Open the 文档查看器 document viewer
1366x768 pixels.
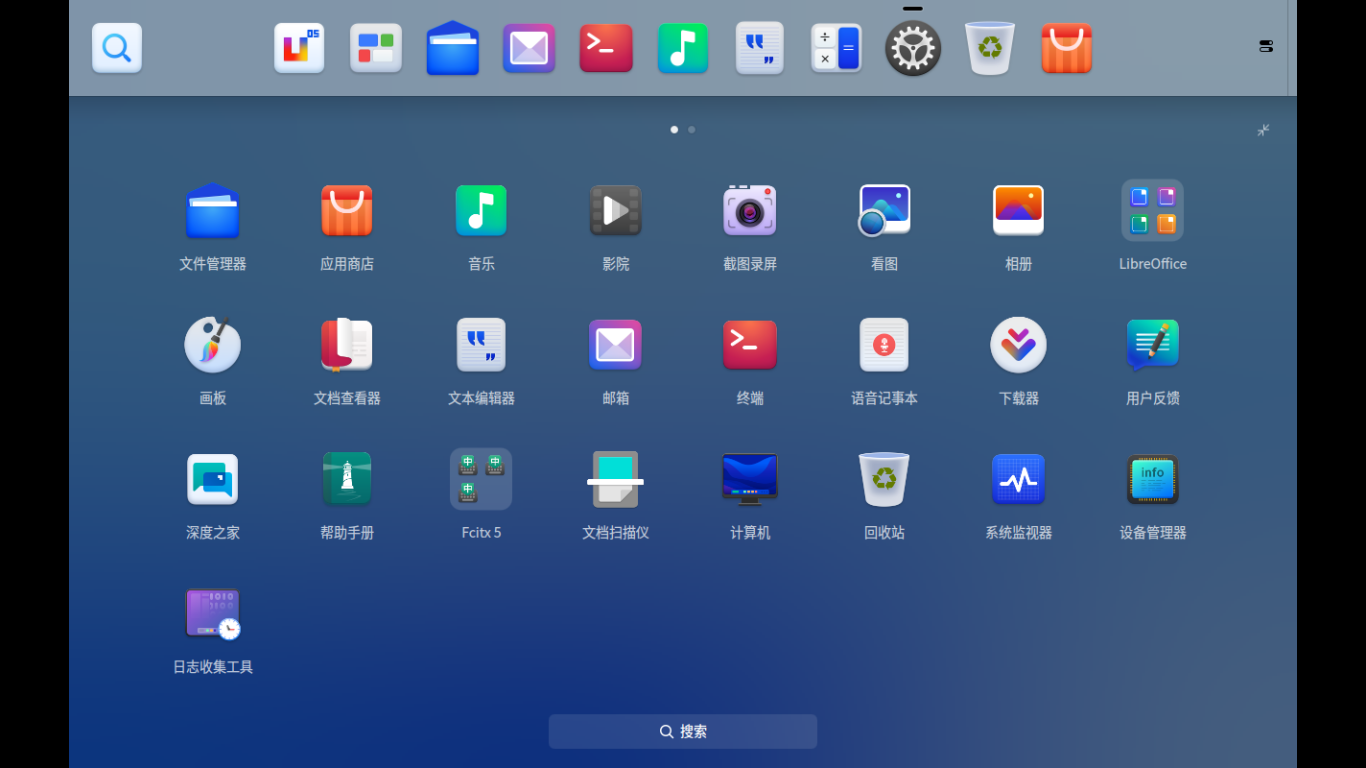(347, 345)
